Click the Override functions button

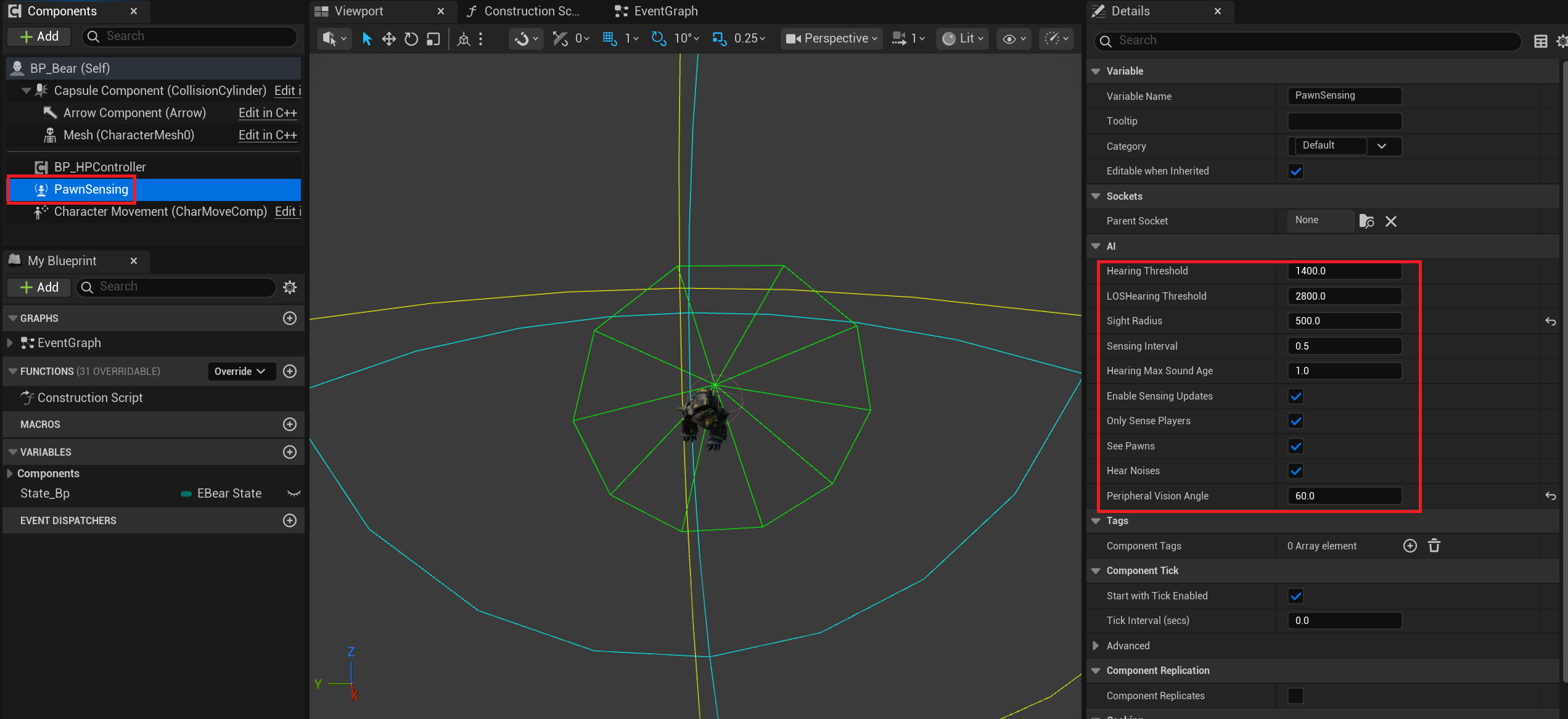240,371
